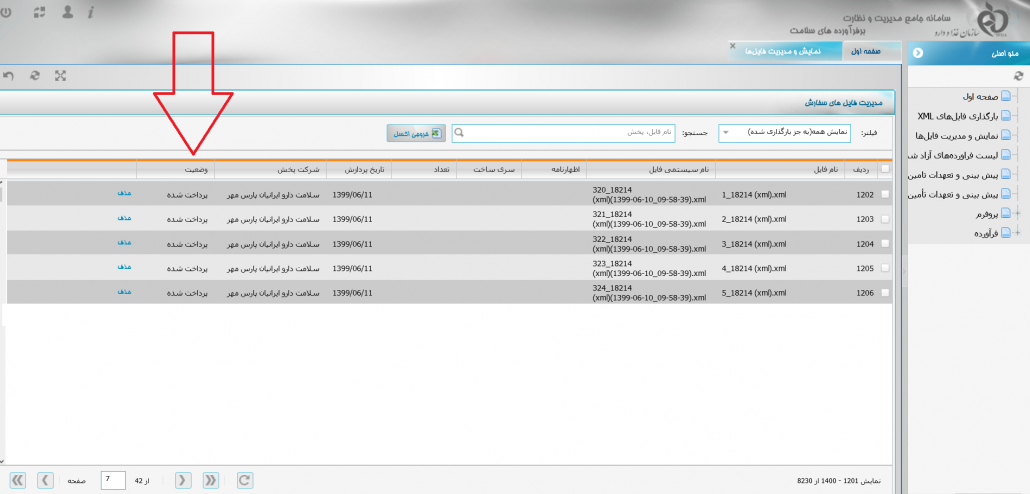Reload the table with the pager refresh icon
The width and height of the screenshot is (1030, 494).
245,481
